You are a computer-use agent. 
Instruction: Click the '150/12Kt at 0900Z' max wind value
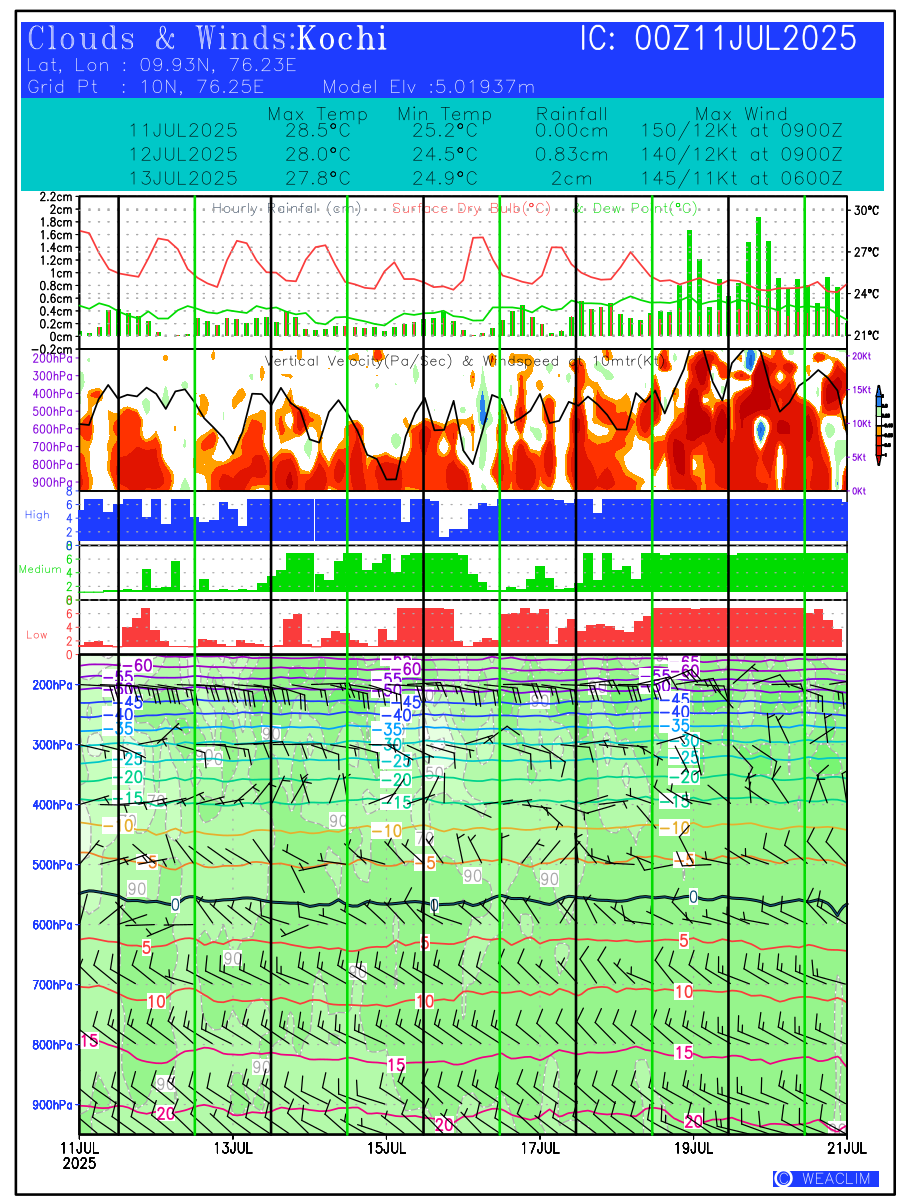pos(741,131)
